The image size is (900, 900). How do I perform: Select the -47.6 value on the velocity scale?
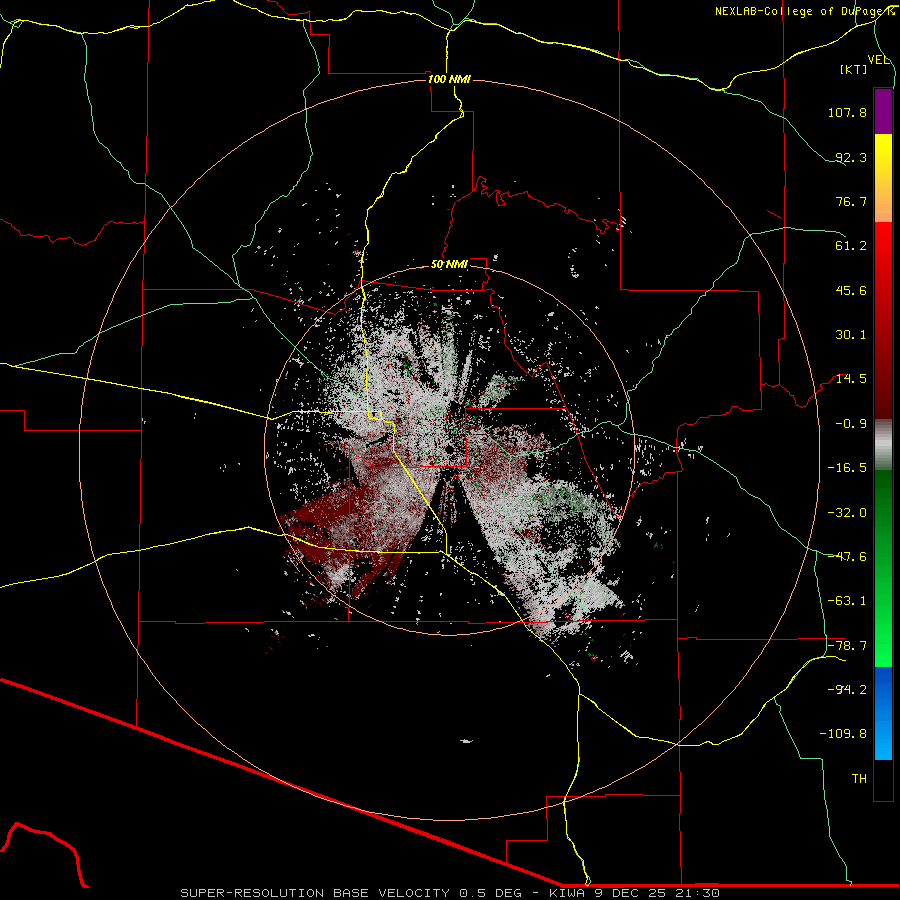click(x=847, y=557)
